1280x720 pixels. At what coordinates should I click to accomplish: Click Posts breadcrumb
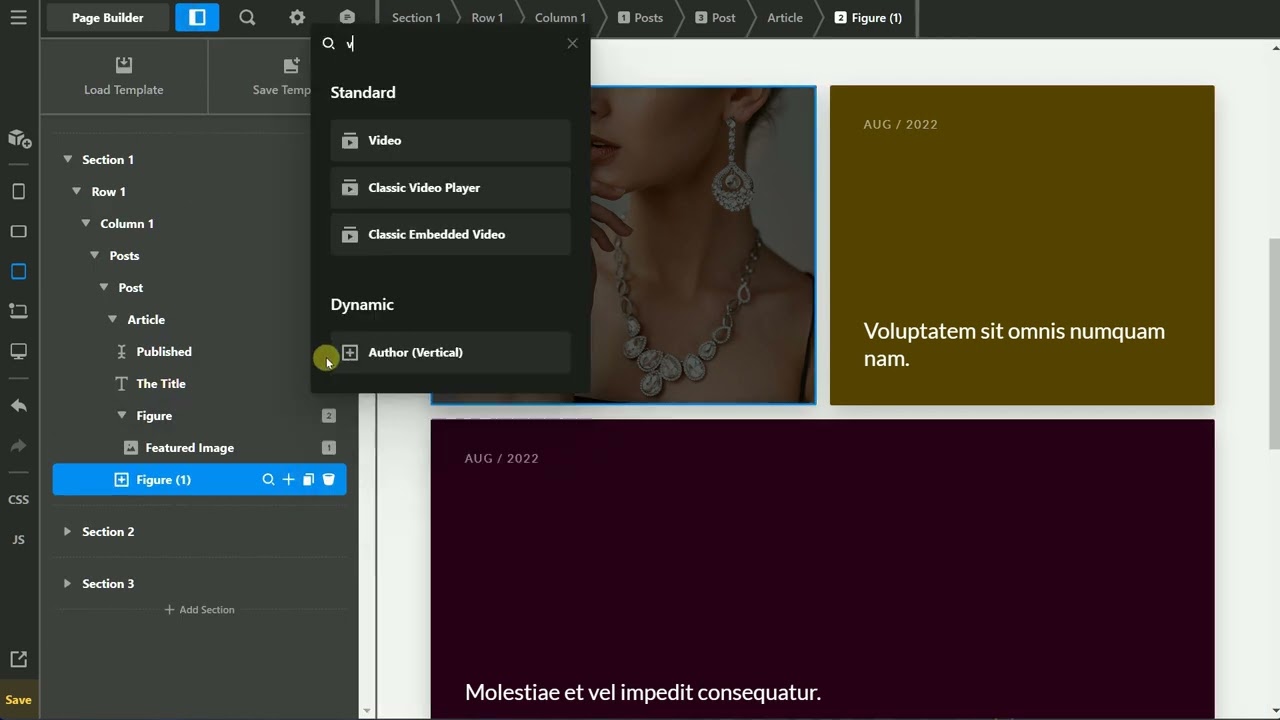pos(640,17)
